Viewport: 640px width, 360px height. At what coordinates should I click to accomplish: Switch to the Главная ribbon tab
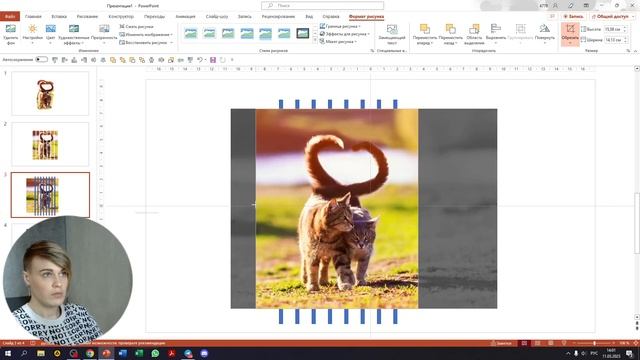point(33,16)
